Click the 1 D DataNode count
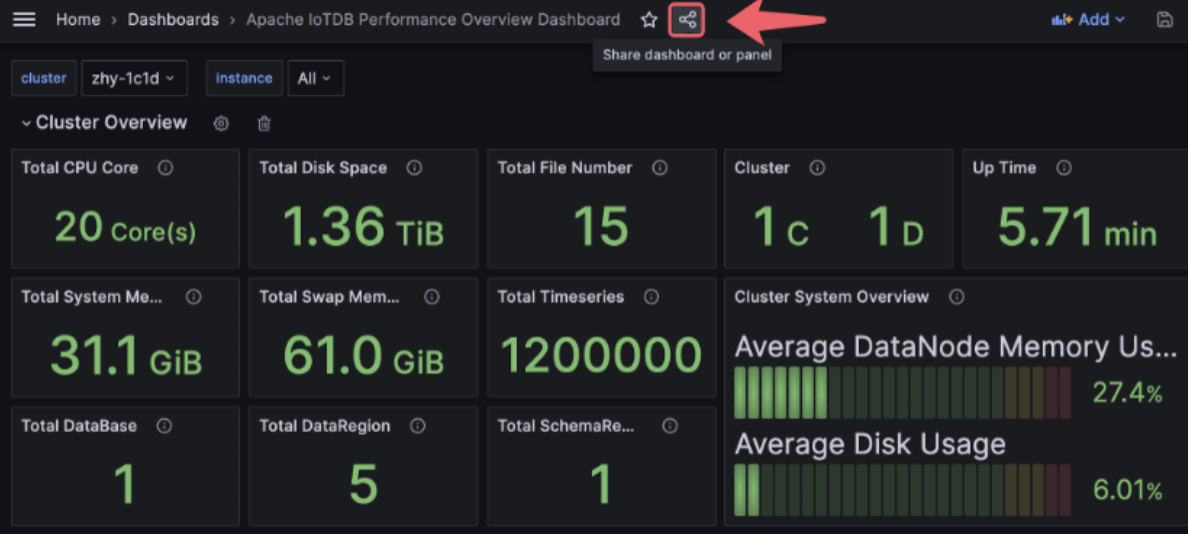The image size is (1188, 534). 896,227
